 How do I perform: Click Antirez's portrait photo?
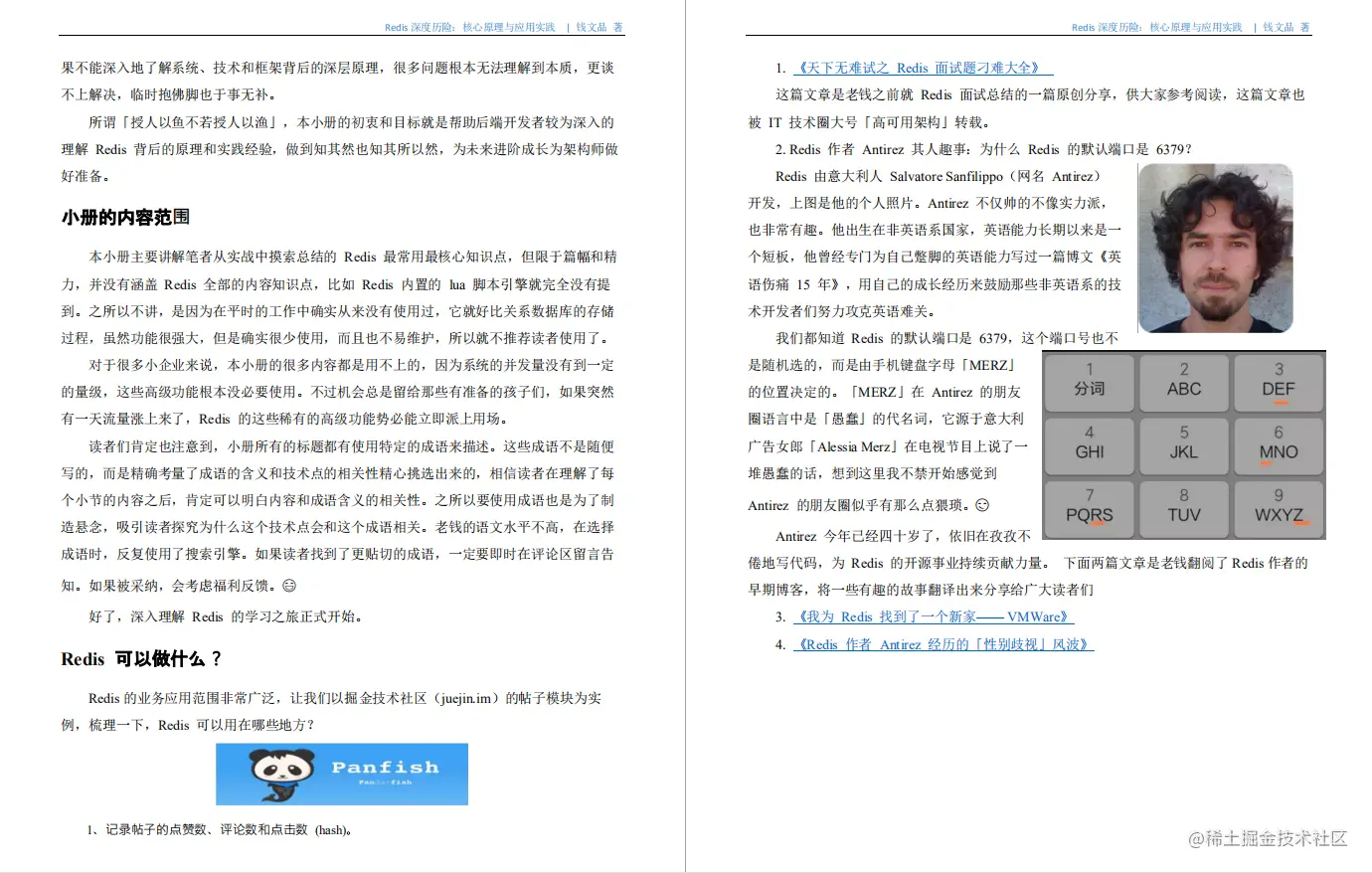click(x=1216, y=248)
